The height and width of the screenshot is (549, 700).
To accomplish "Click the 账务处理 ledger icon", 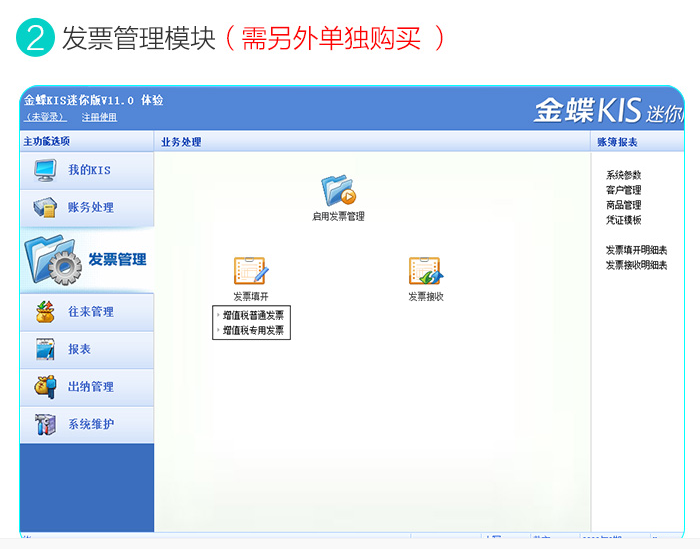I will (45, 208).
